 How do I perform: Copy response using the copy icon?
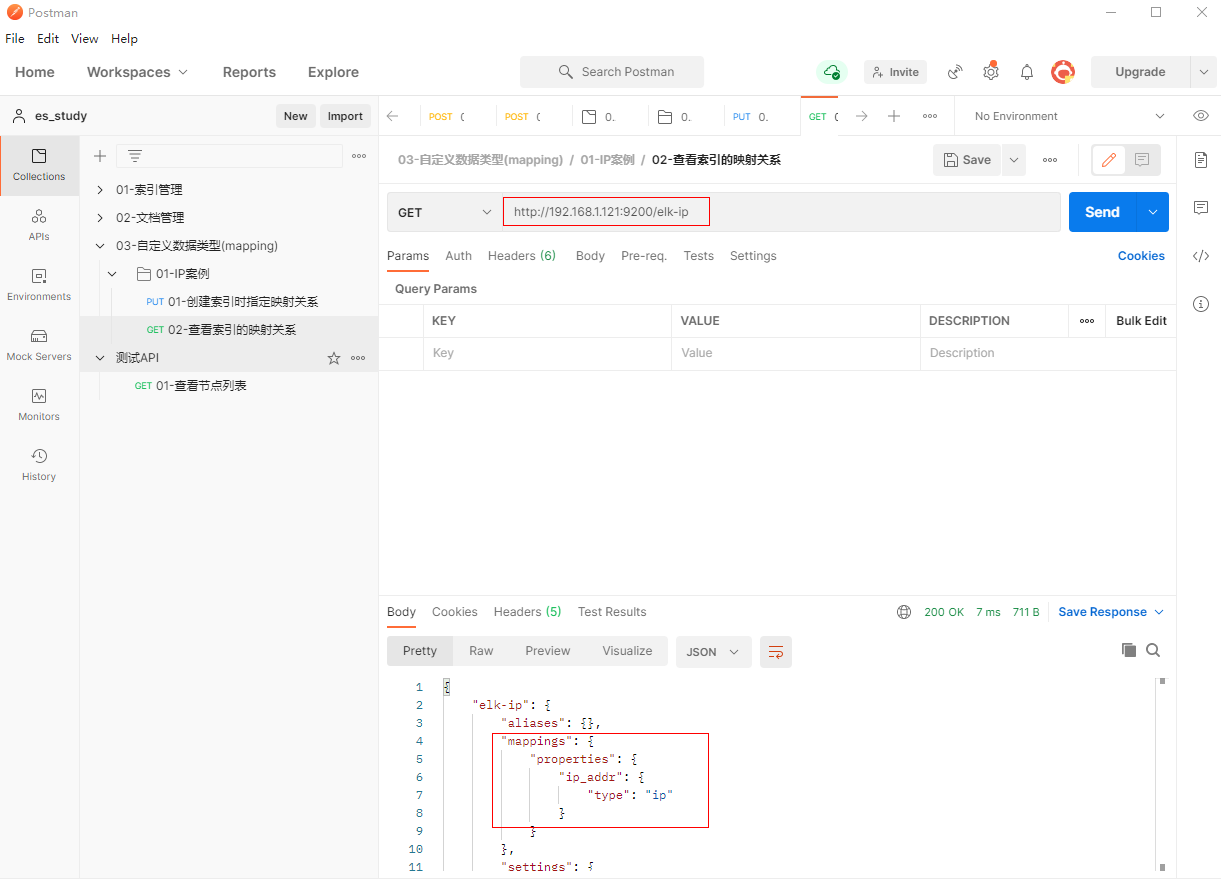(x=1129, y=650)
